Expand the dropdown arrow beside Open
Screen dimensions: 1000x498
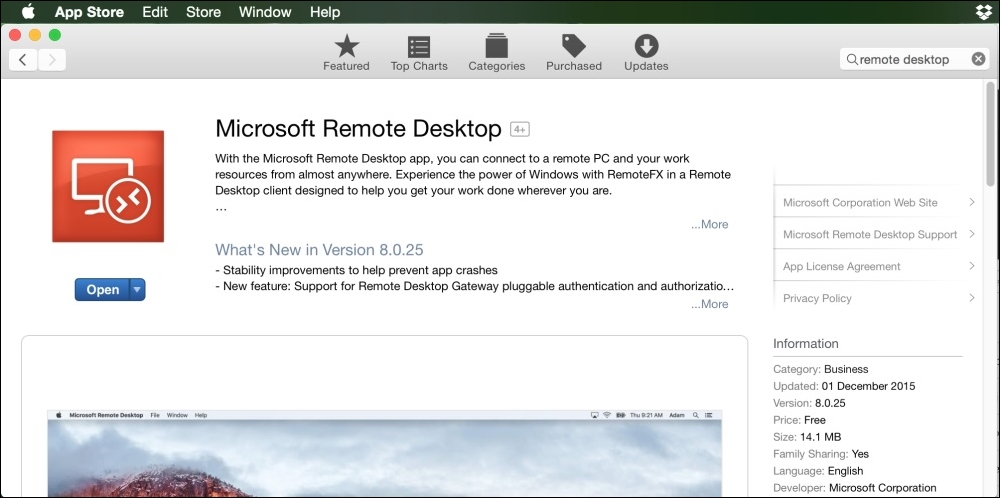coord(138,289)
